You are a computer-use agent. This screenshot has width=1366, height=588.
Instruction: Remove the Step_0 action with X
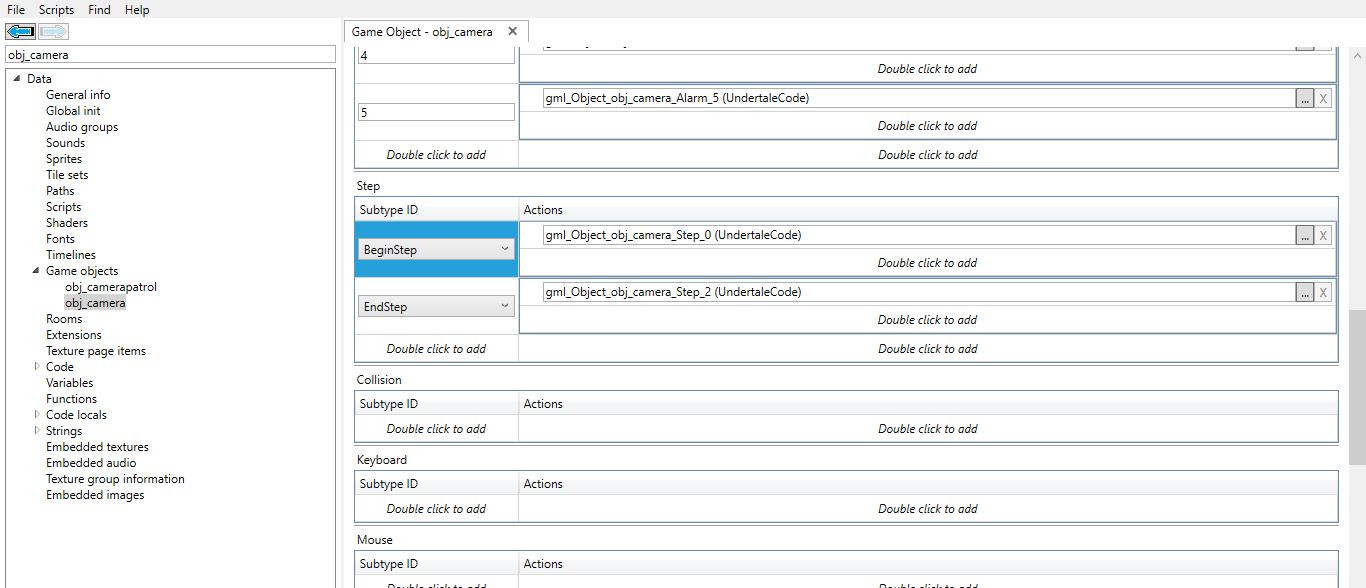pos(1323,235)
